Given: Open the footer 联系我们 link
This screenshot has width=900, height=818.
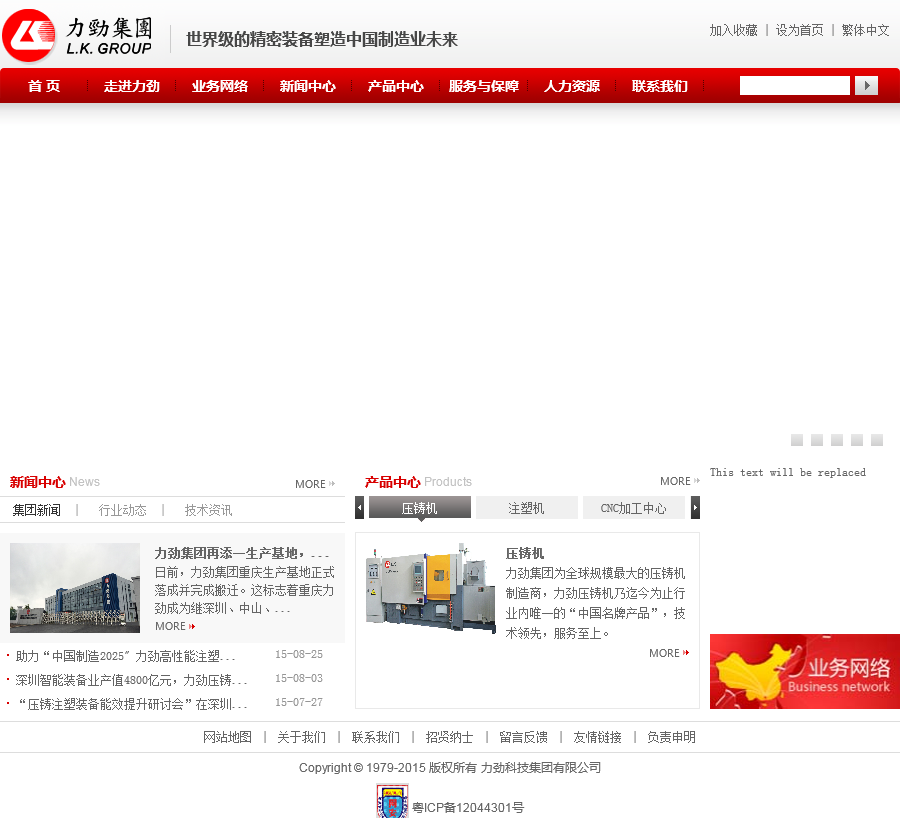Looking at the screenshot, I should click(375, 737).
